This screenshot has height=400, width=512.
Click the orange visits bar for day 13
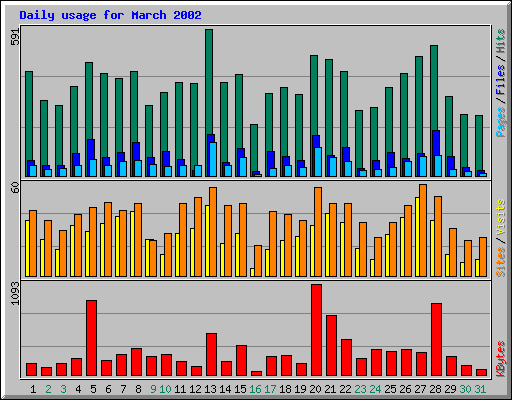[213, 232]
